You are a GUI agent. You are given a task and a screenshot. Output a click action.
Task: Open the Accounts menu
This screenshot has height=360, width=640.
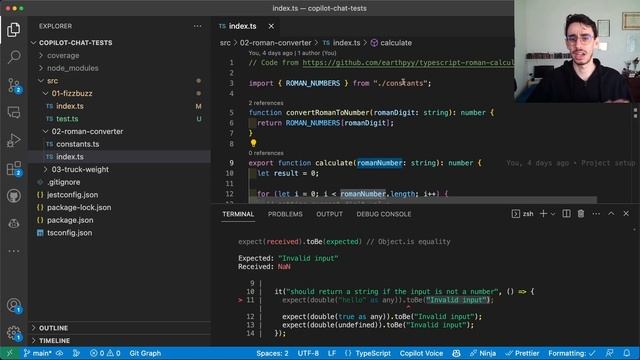tap(14, 305)
